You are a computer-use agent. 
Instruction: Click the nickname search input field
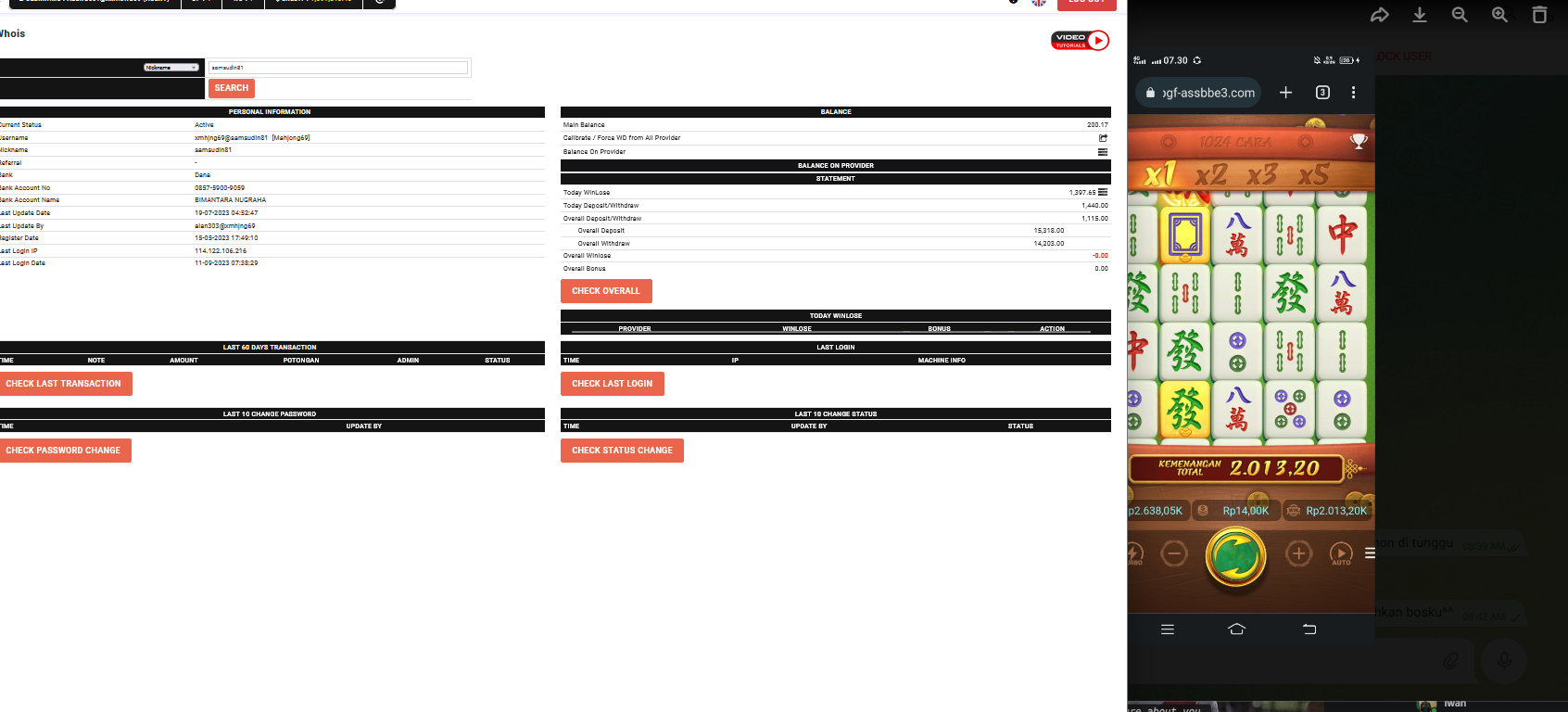(x=338, y=68)
